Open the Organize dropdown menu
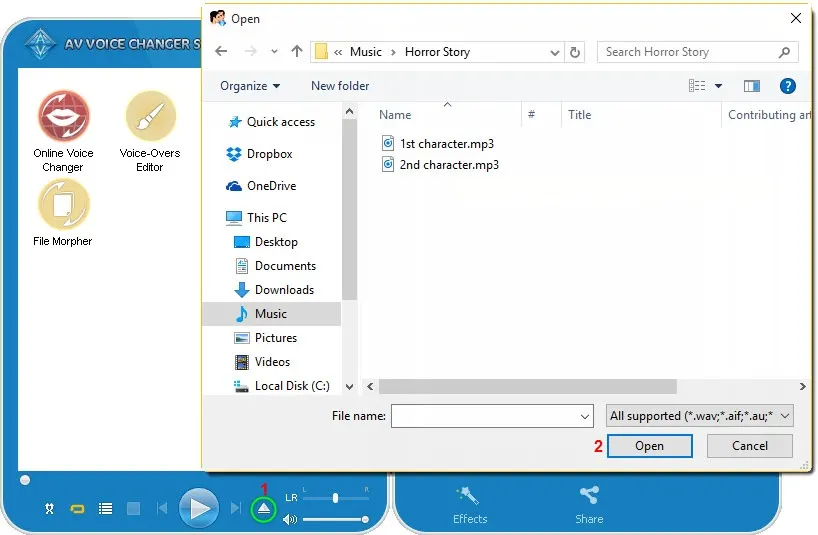This screenshot has width=818, height=535. click(x=250, y=86)
